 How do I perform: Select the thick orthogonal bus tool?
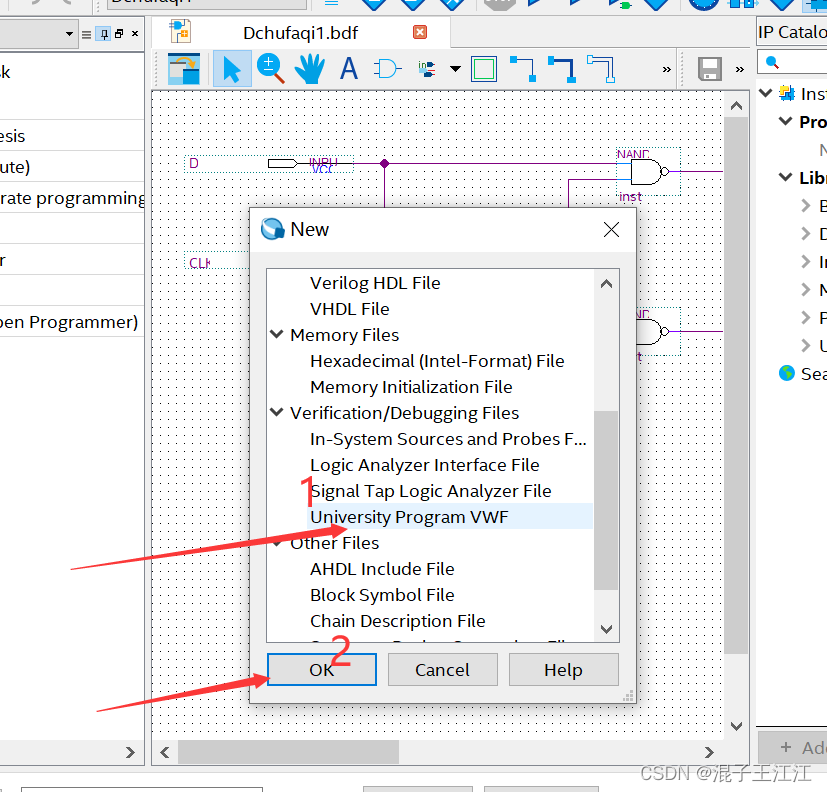[562, 69]
